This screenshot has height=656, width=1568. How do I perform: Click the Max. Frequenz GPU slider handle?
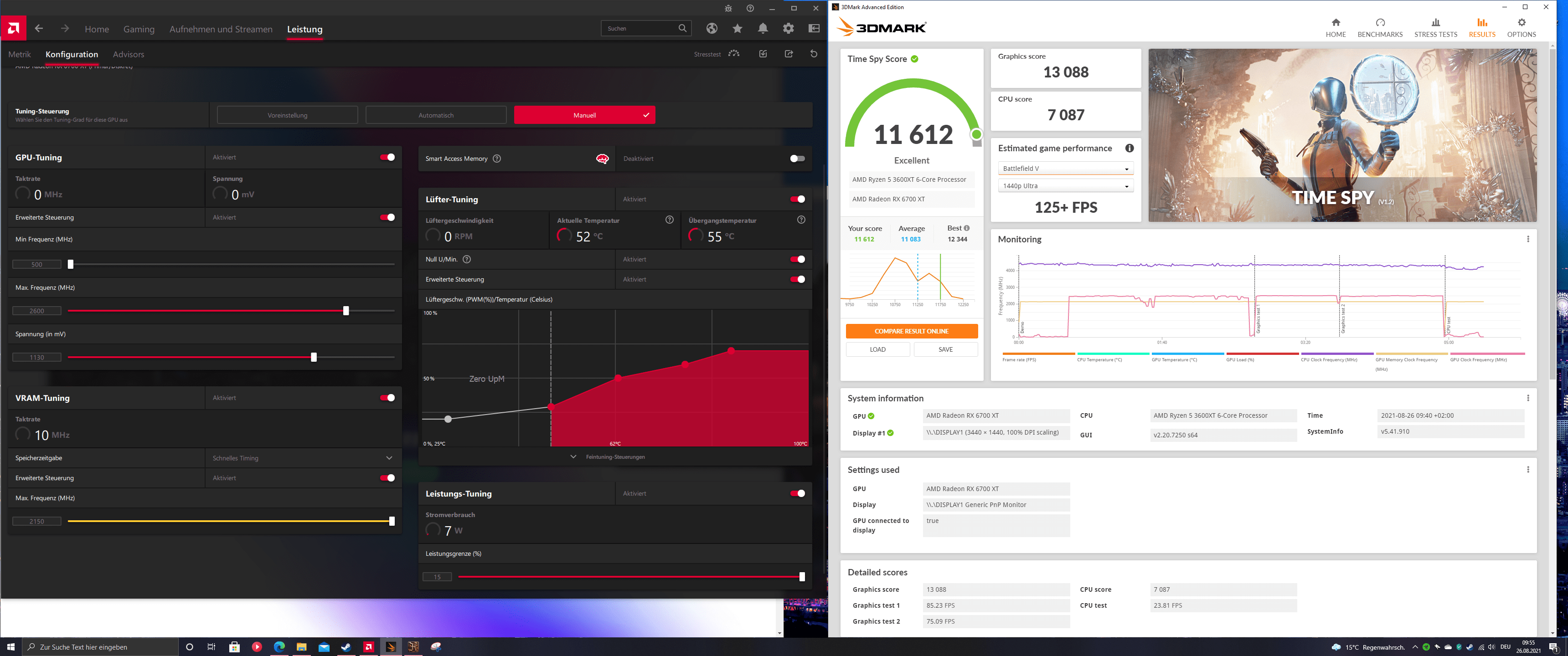(x=346, y=311)
